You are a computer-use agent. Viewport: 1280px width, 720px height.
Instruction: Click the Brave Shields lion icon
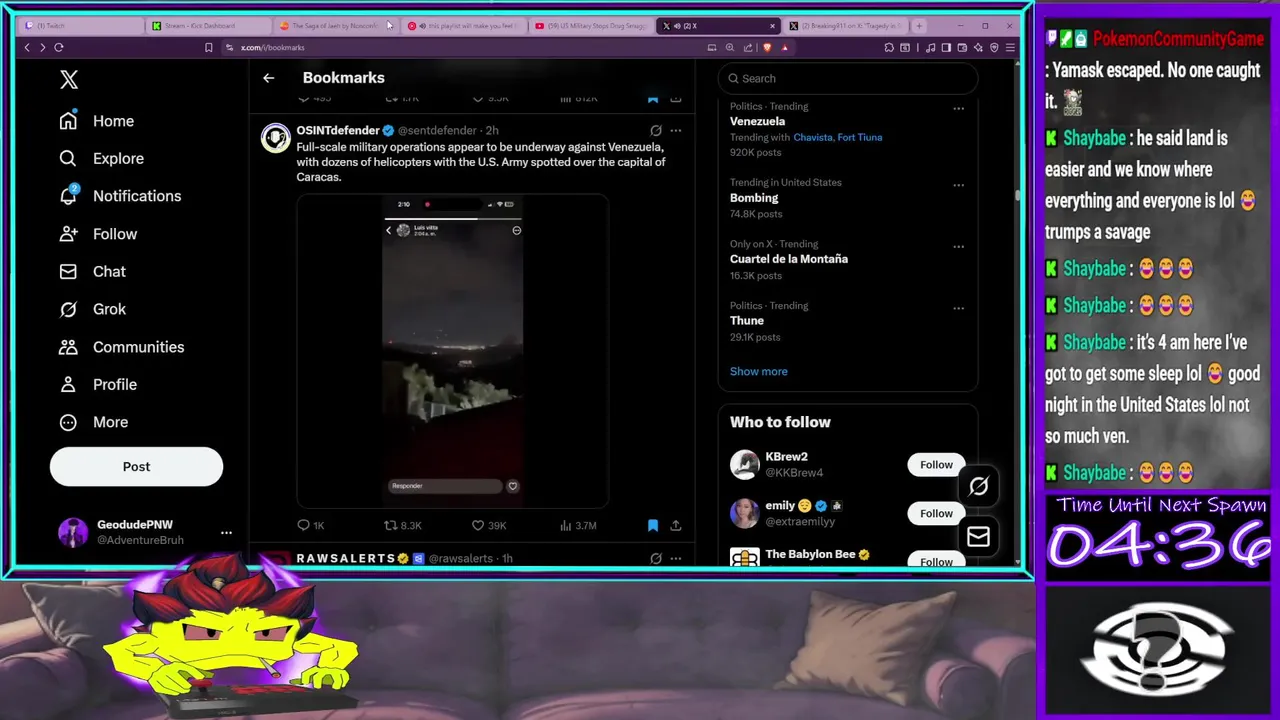[x=767, y=47]
